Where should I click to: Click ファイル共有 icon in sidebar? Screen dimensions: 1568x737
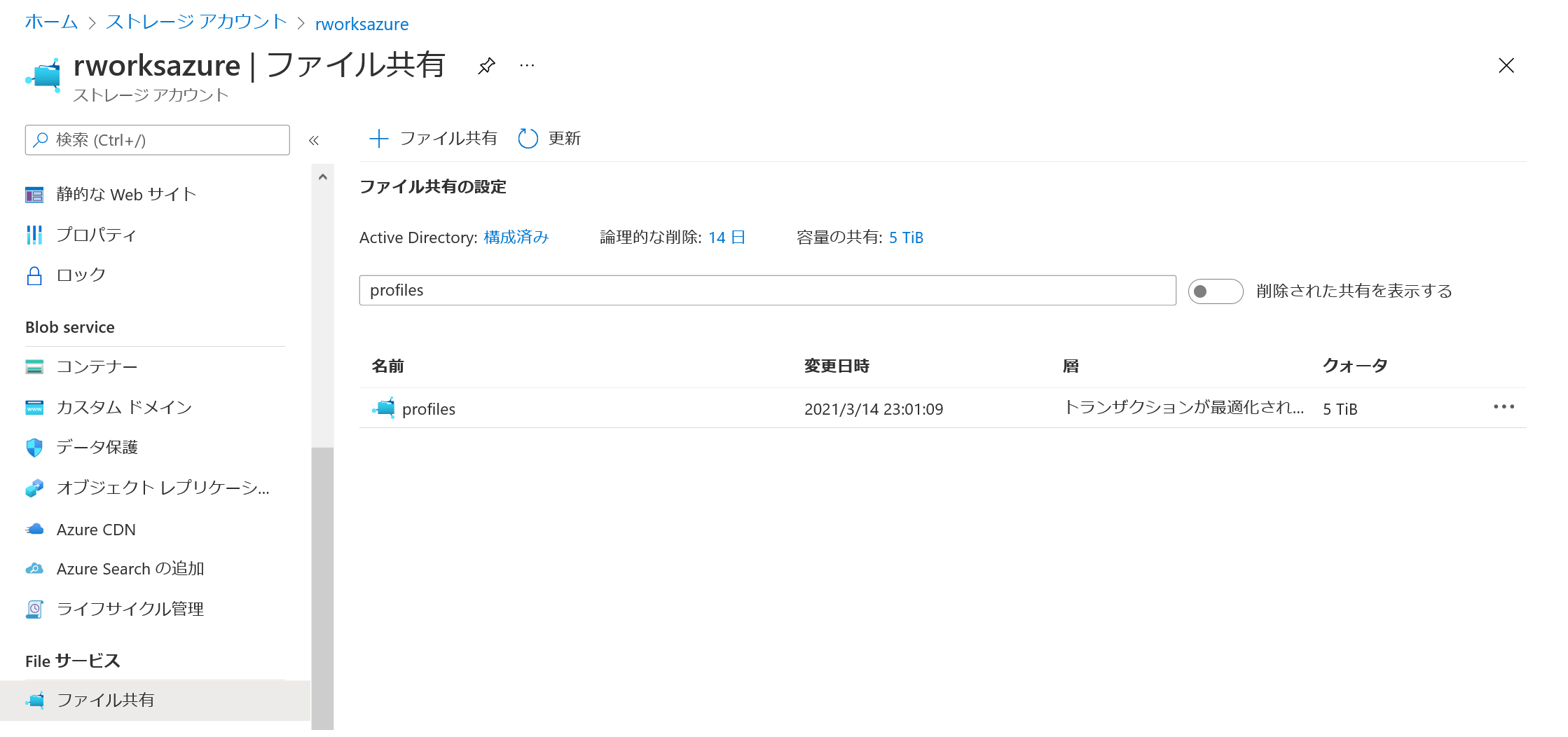(x=35, y=700)
